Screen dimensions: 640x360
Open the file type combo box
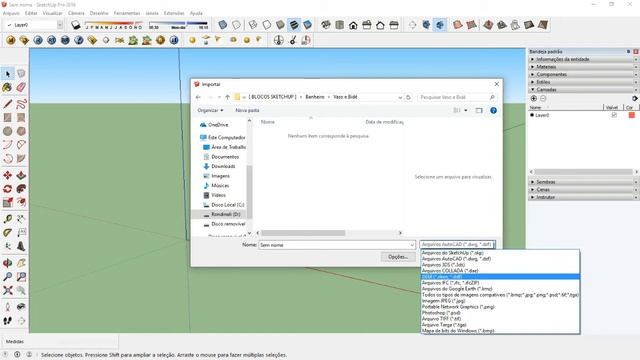(x=457, y=244)
